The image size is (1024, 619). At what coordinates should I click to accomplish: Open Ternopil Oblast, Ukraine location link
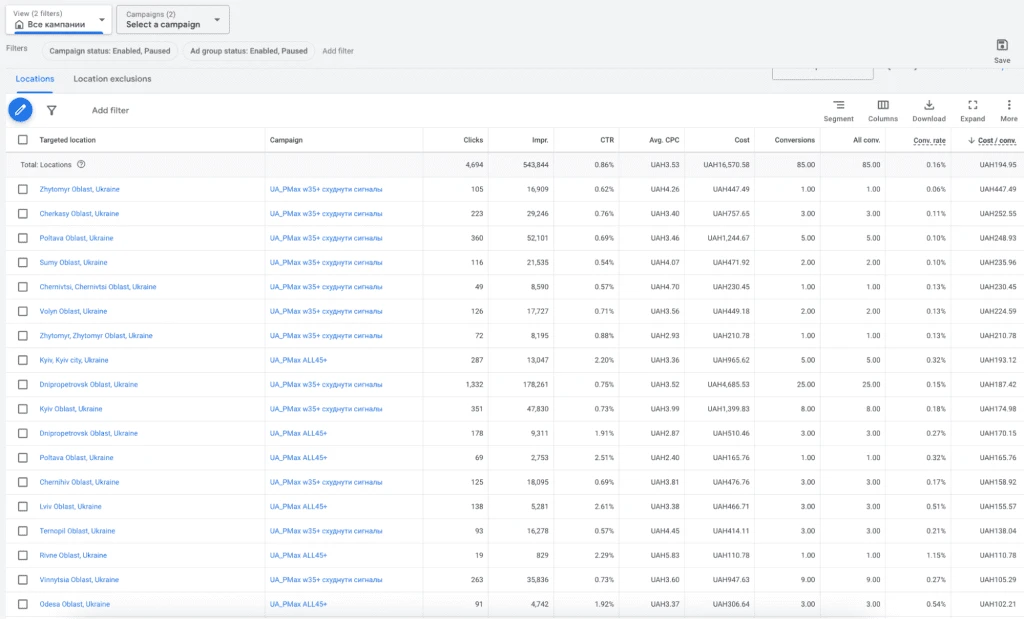pyautogui.click(x=77, y=531)
